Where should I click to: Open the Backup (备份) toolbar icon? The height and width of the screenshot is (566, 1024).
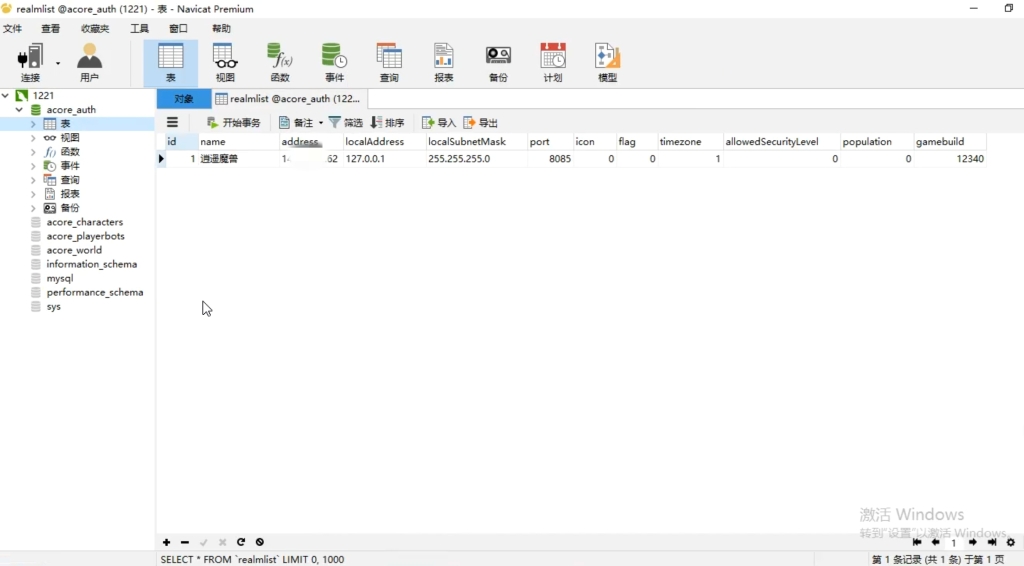click(x=498, y=62)
